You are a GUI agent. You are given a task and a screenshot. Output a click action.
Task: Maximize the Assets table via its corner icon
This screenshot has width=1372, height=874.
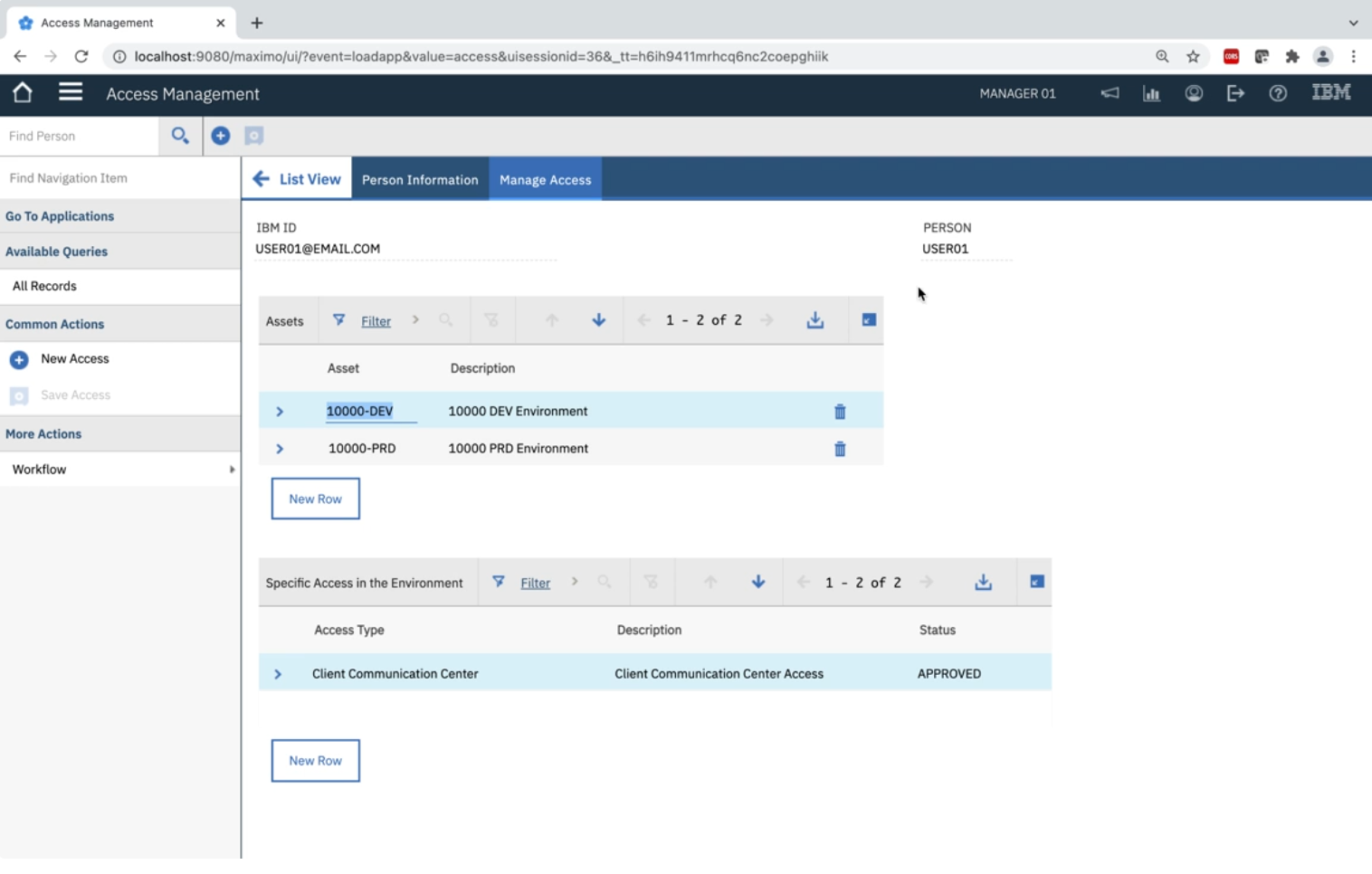click(867, 318)
